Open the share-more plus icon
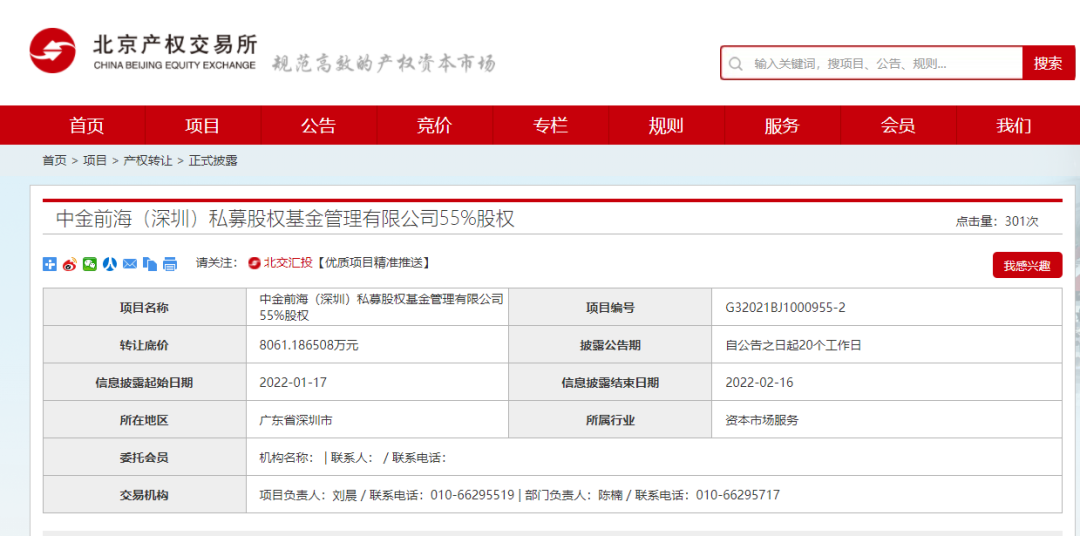The image size is (1080, 536). [x=50, y=263]
